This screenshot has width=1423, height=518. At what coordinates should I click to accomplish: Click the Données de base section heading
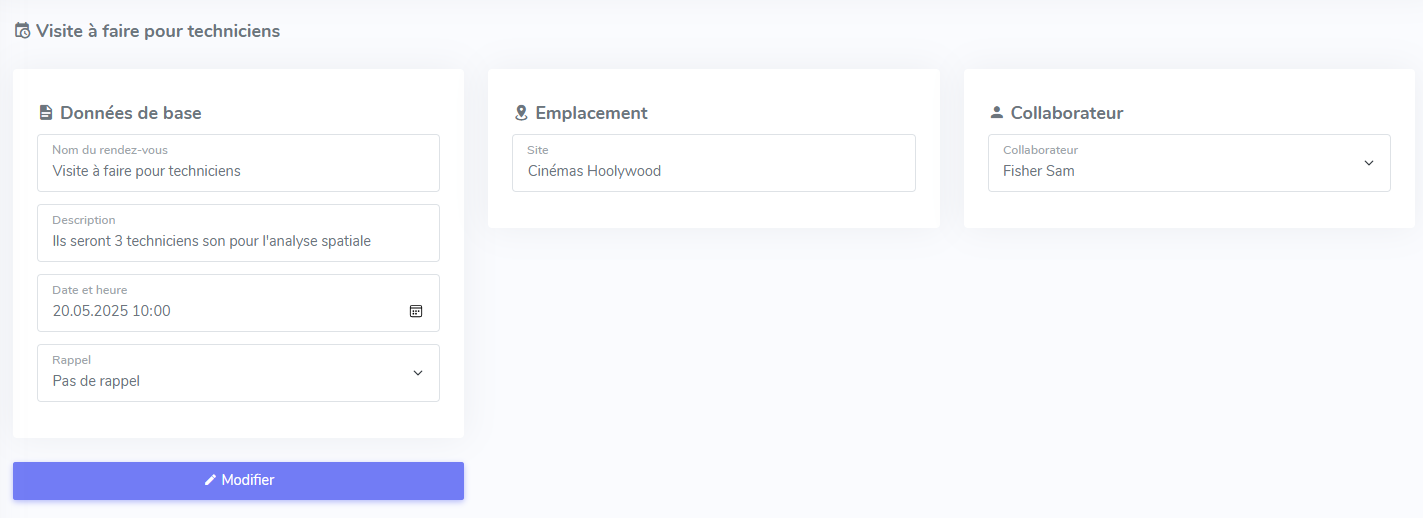(131, 113)
